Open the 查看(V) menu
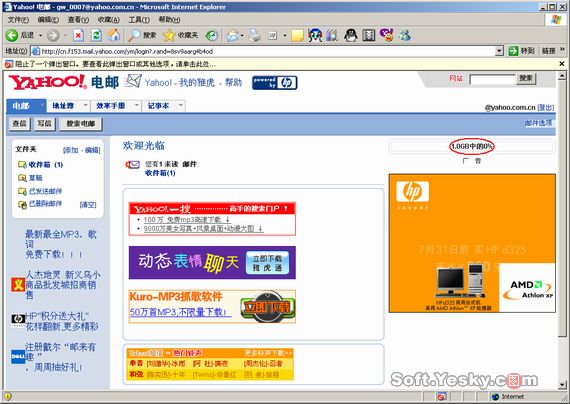The width and height of the screenshot is (570, 404). tap(78, 19)
